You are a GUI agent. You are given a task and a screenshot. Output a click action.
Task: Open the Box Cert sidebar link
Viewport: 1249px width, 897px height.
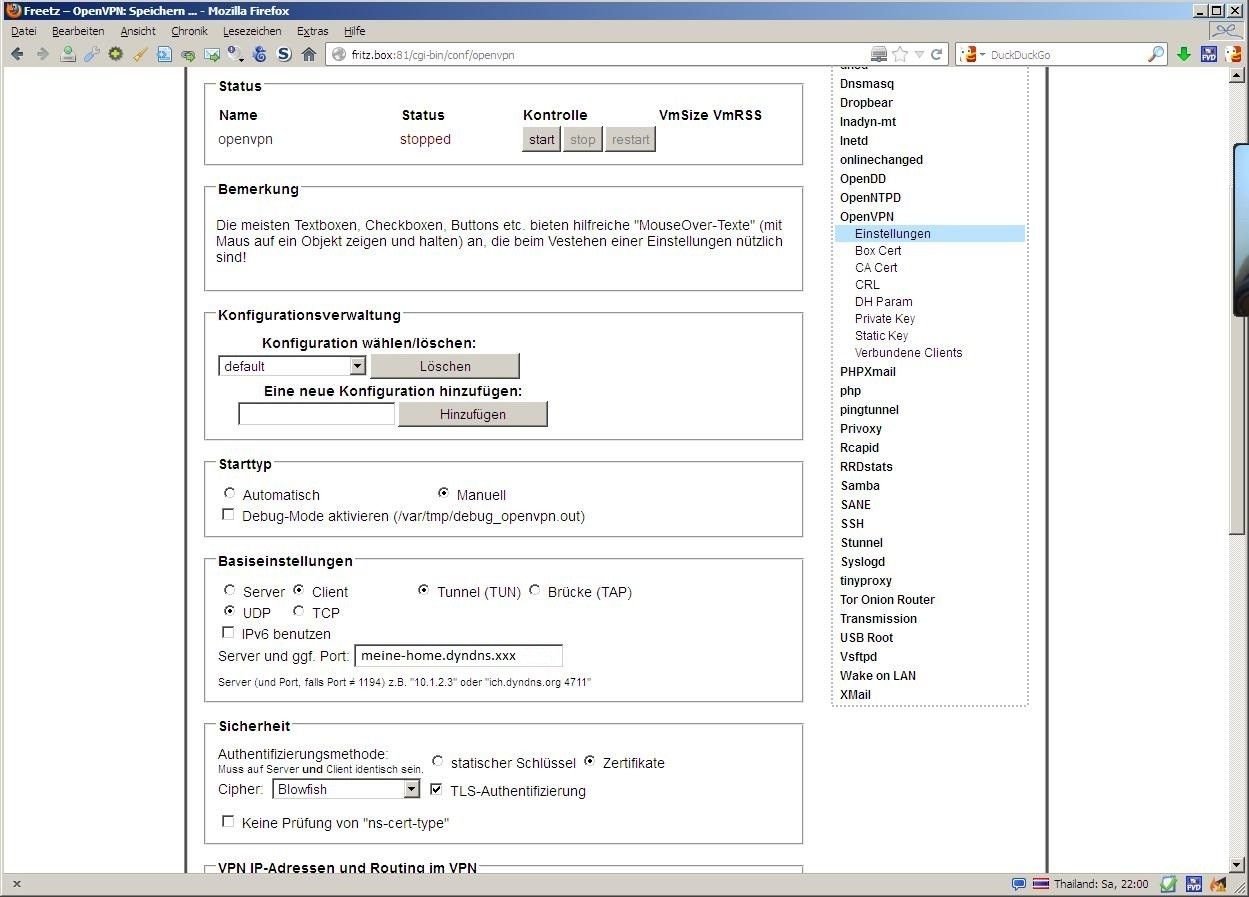(878, 250)
